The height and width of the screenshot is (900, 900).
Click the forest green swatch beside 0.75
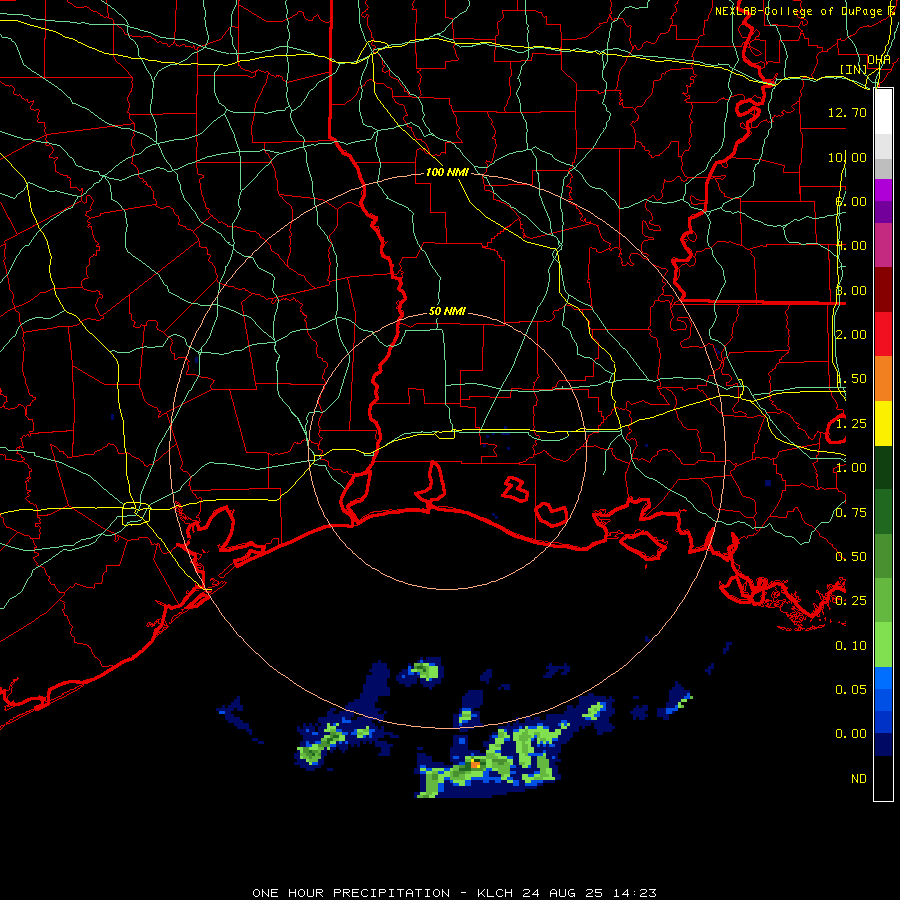(x=883, y=512)
